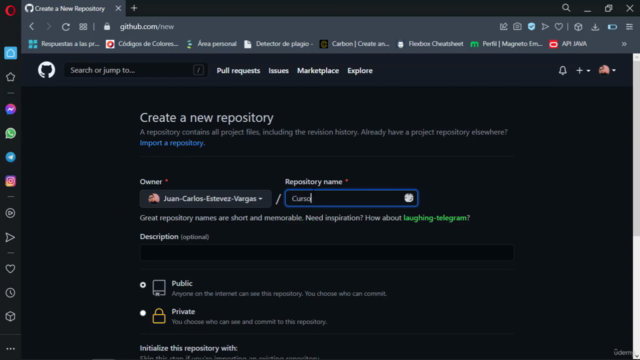This screenshot has width=640, height=360.
Task: Open the easy setup menu icon
Action: click(629, 27)
